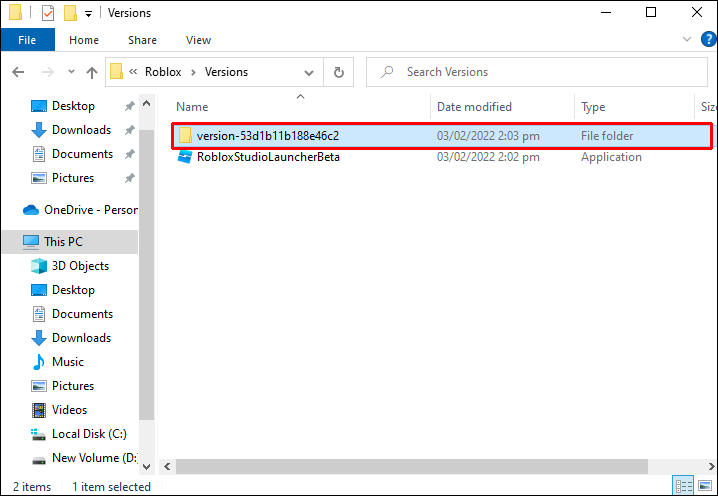Select the version-53d1b11b188e46c2 folder
This screenshot has width=718, height=496.
(x=442, y=136)
